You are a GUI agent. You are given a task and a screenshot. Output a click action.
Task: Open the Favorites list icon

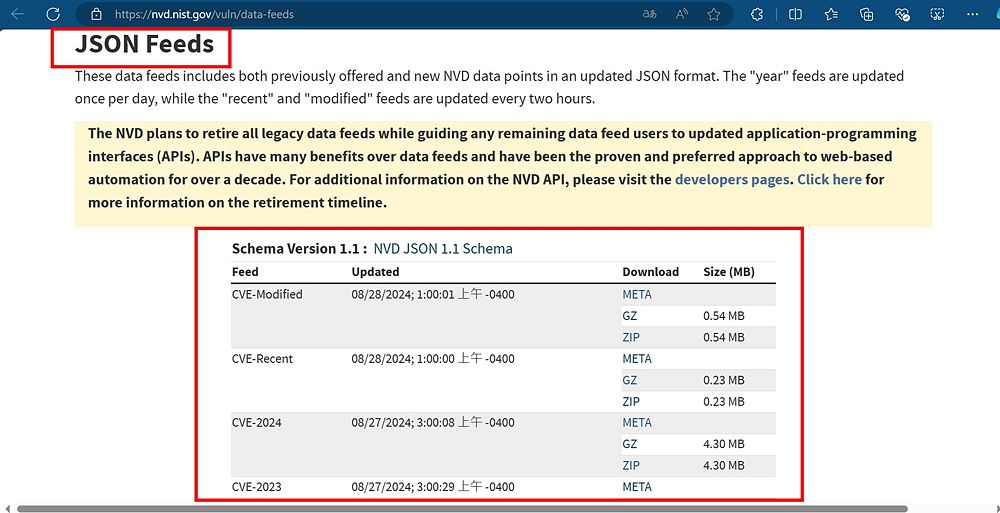[831, 14]
